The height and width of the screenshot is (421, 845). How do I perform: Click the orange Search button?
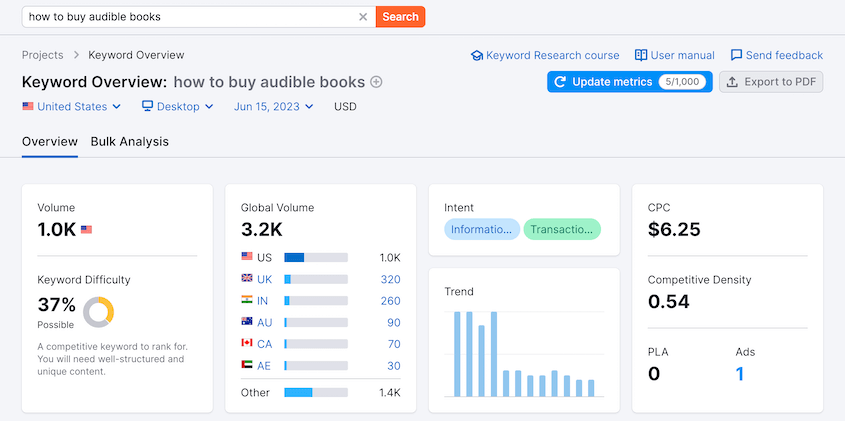click(x=400, y=17)
